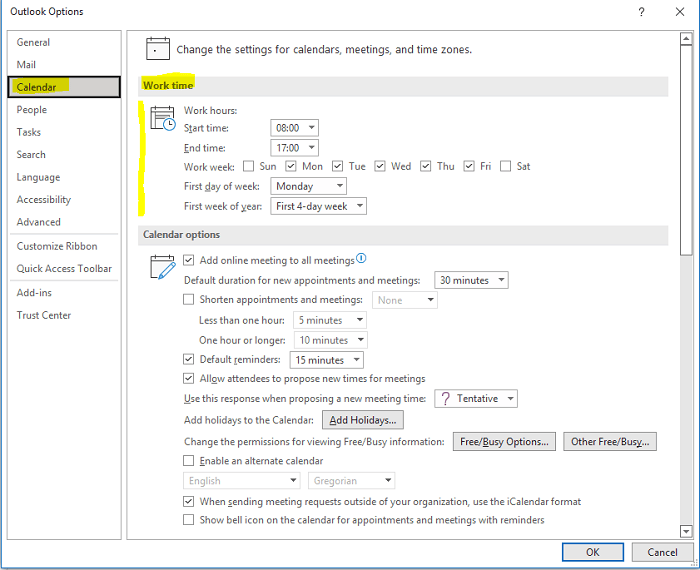The height and width of the screenshot is (570, 700).
Task: Open the Start time dropdown
Action: coord(295,128)
